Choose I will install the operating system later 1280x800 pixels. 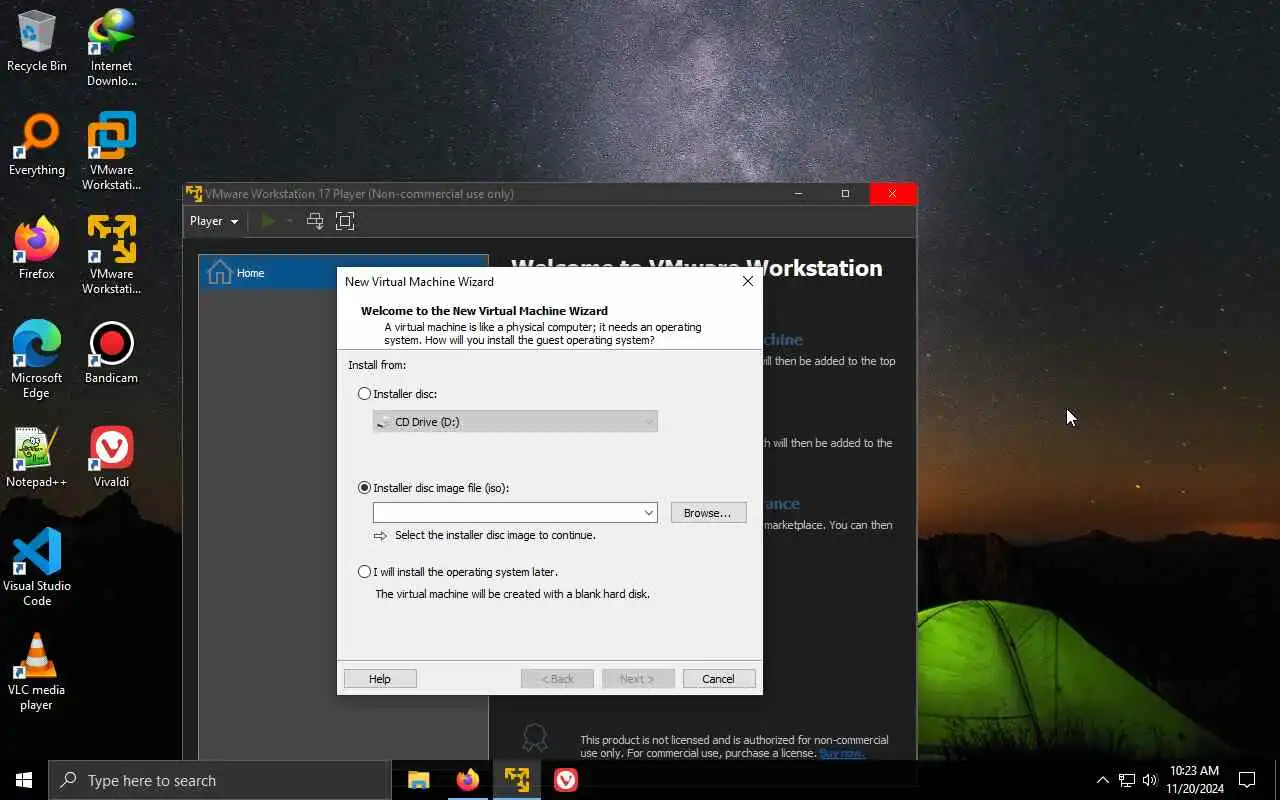click(x=364, y=572)
